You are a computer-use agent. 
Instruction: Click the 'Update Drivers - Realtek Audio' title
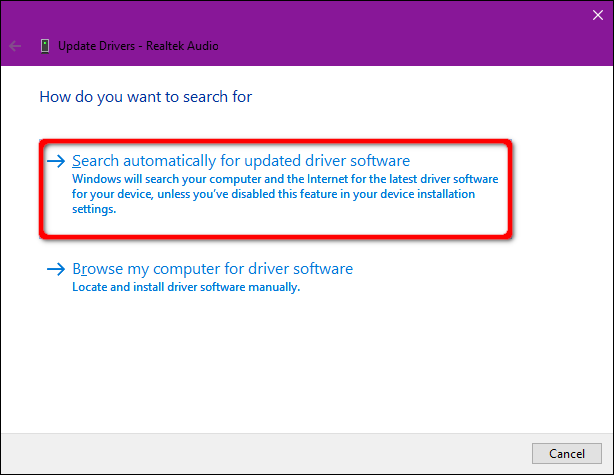point(138,46)
